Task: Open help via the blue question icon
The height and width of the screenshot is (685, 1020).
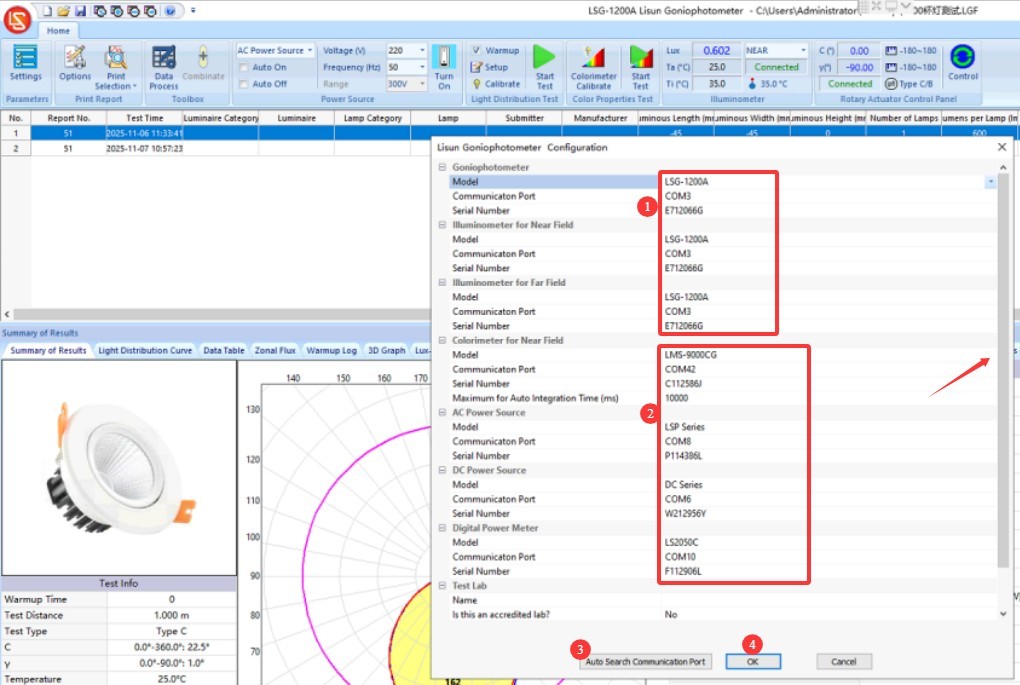Action: click(170, 11)
